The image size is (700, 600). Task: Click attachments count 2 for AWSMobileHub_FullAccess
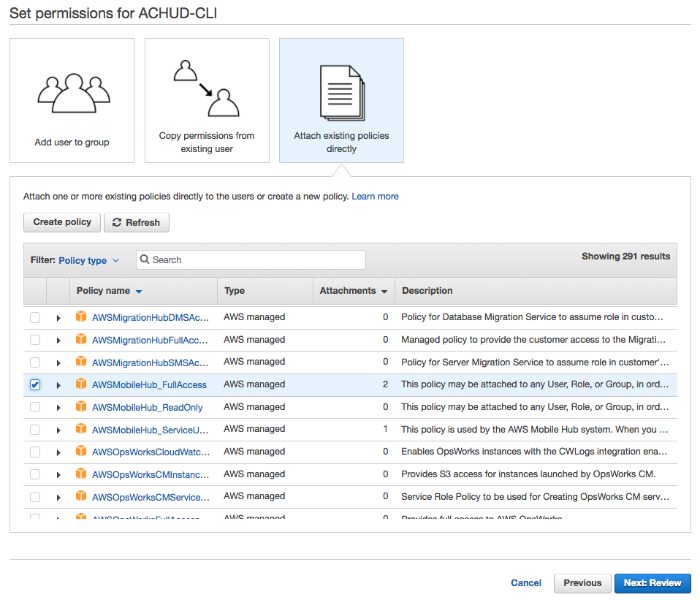point(385,384)
